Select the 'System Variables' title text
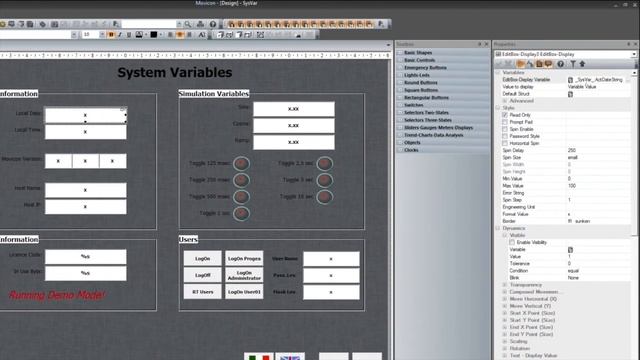 [x=175, y=73]
